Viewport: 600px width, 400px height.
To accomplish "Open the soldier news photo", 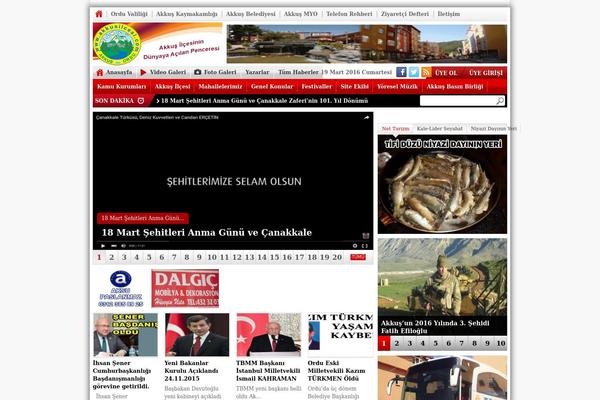I will tap(442, 278).
